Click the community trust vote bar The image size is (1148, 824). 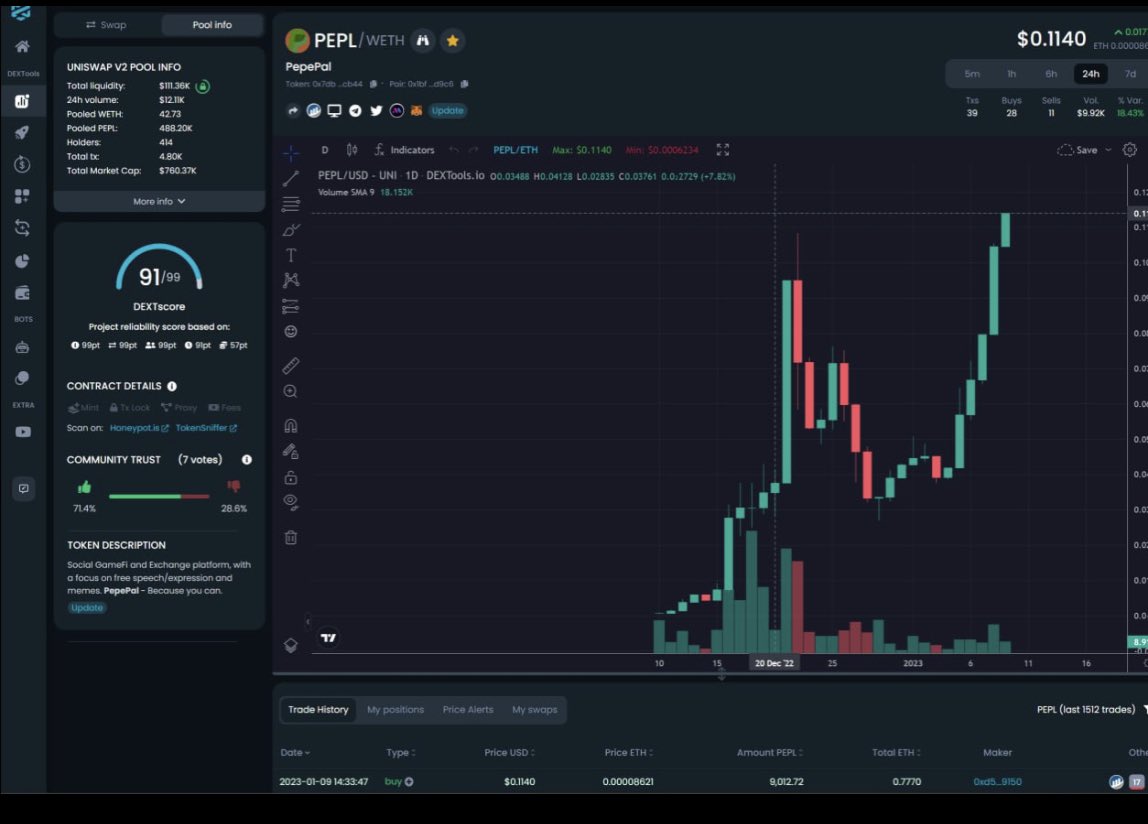[x=159, y=497]
